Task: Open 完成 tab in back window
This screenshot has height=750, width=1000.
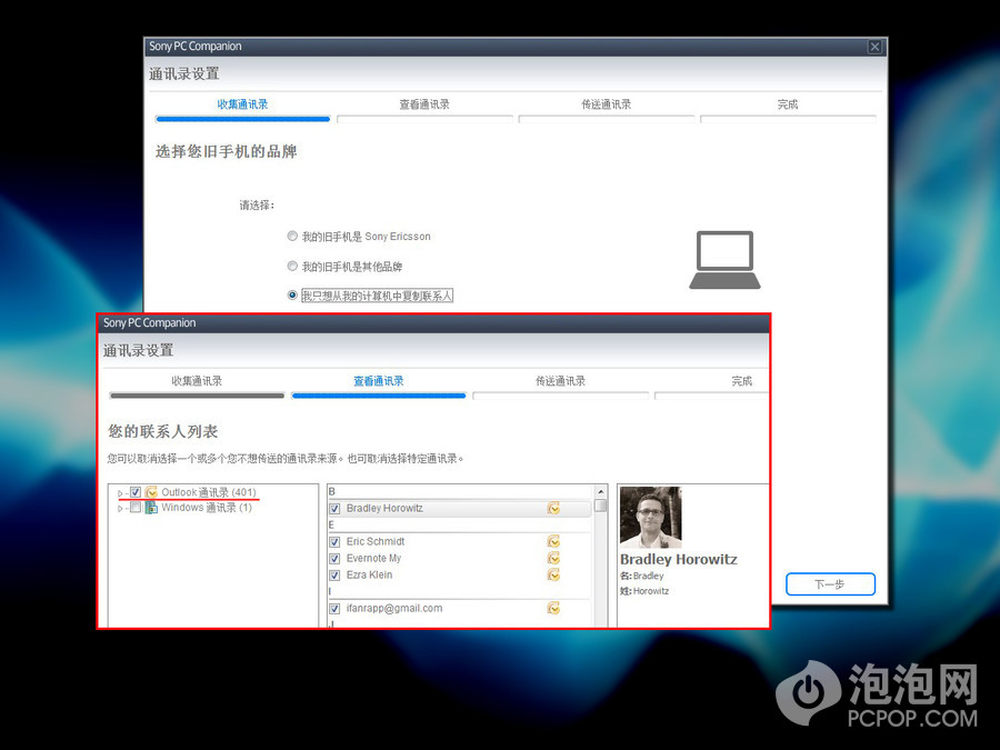Action: pyautogui.click(x=788, y=105)
